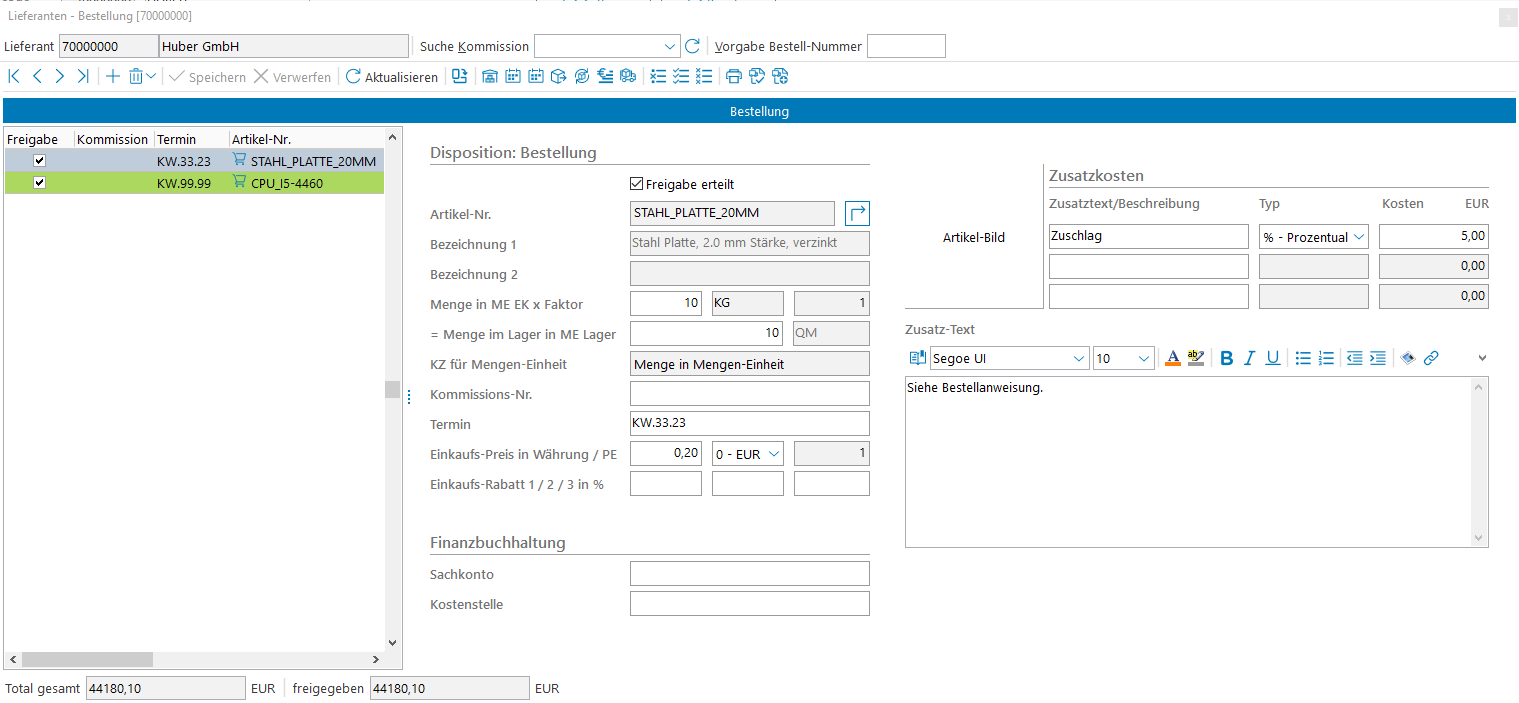Open the 'Suche Kommission' dropdown
The width and height of the screenshot is (1519, 703).
(670, 47)
